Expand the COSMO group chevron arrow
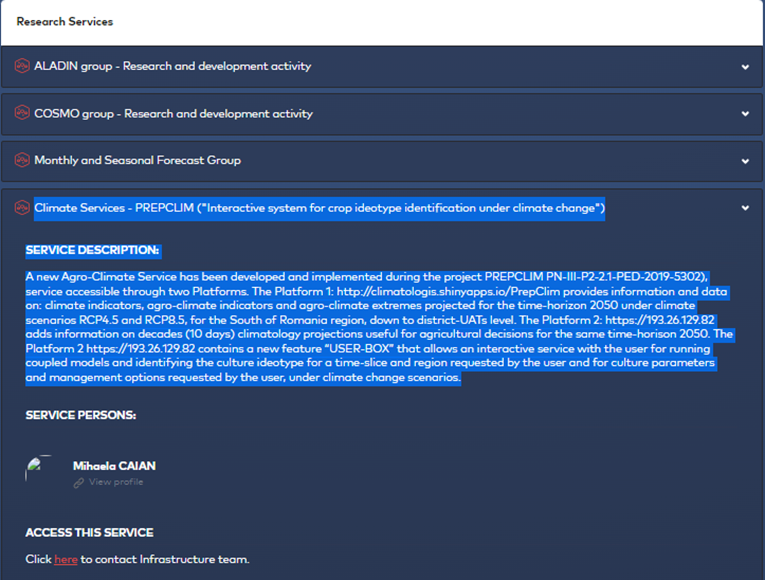 745,114
